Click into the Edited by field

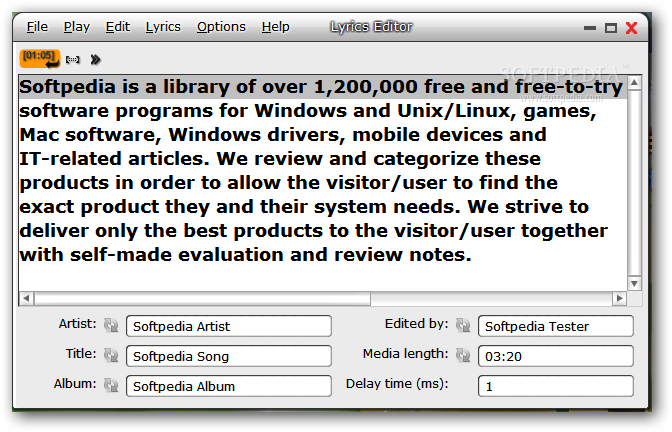tap(555, 326)
